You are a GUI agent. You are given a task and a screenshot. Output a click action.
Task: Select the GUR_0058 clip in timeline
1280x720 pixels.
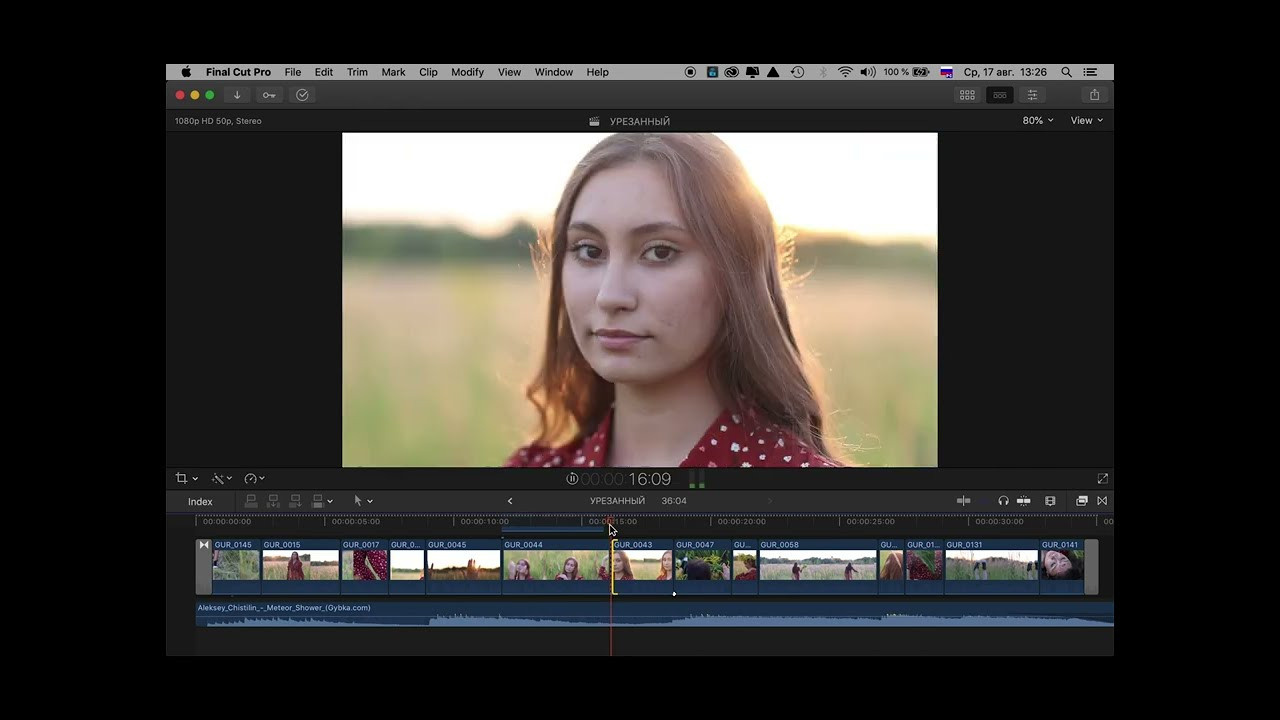pyautogui.click(x=817, y=565)
